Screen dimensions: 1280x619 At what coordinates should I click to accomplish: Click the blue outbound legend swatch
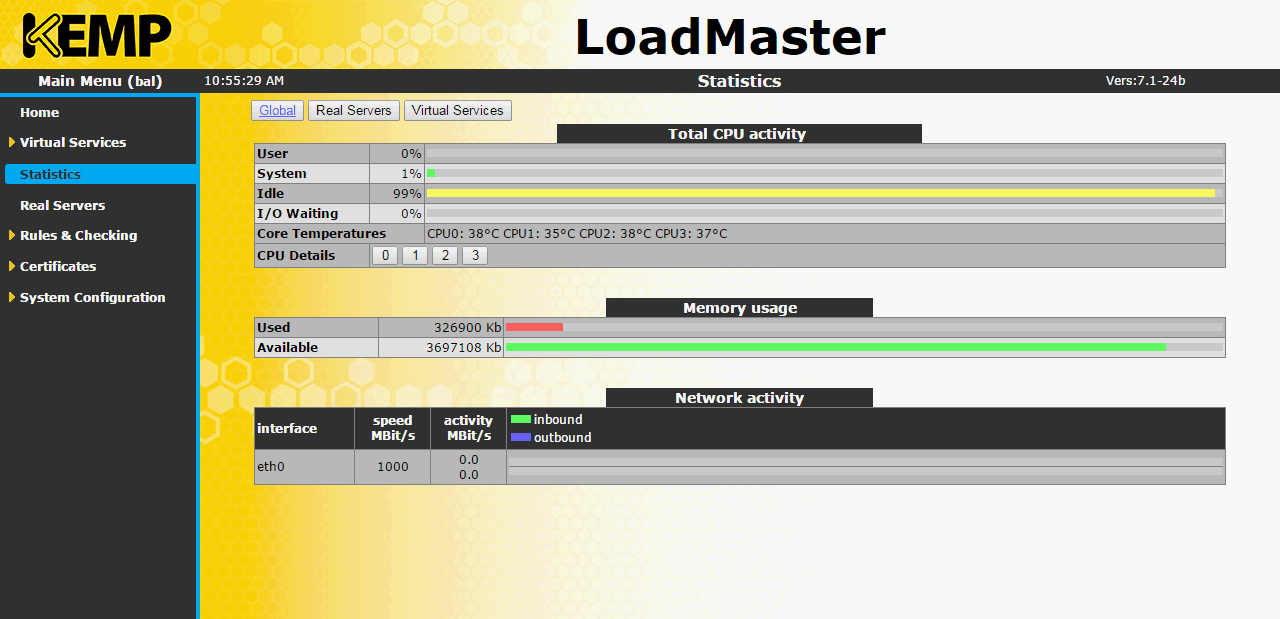(x=521, y=437)
